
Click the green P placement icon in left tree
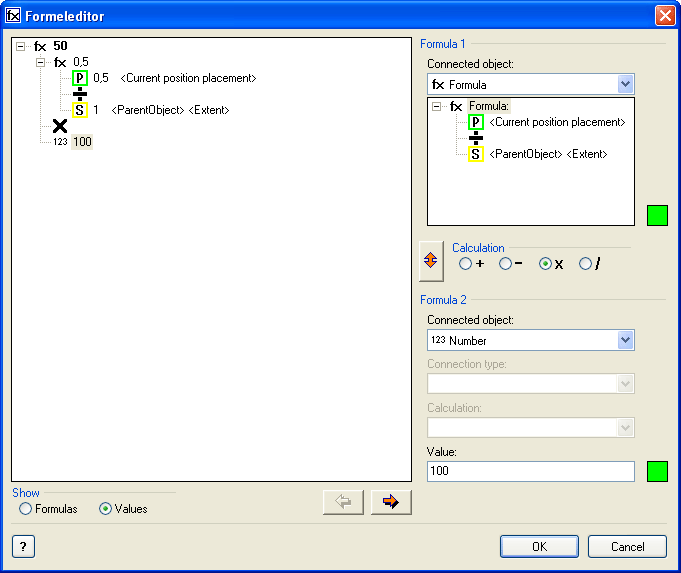tap(80, 78)
